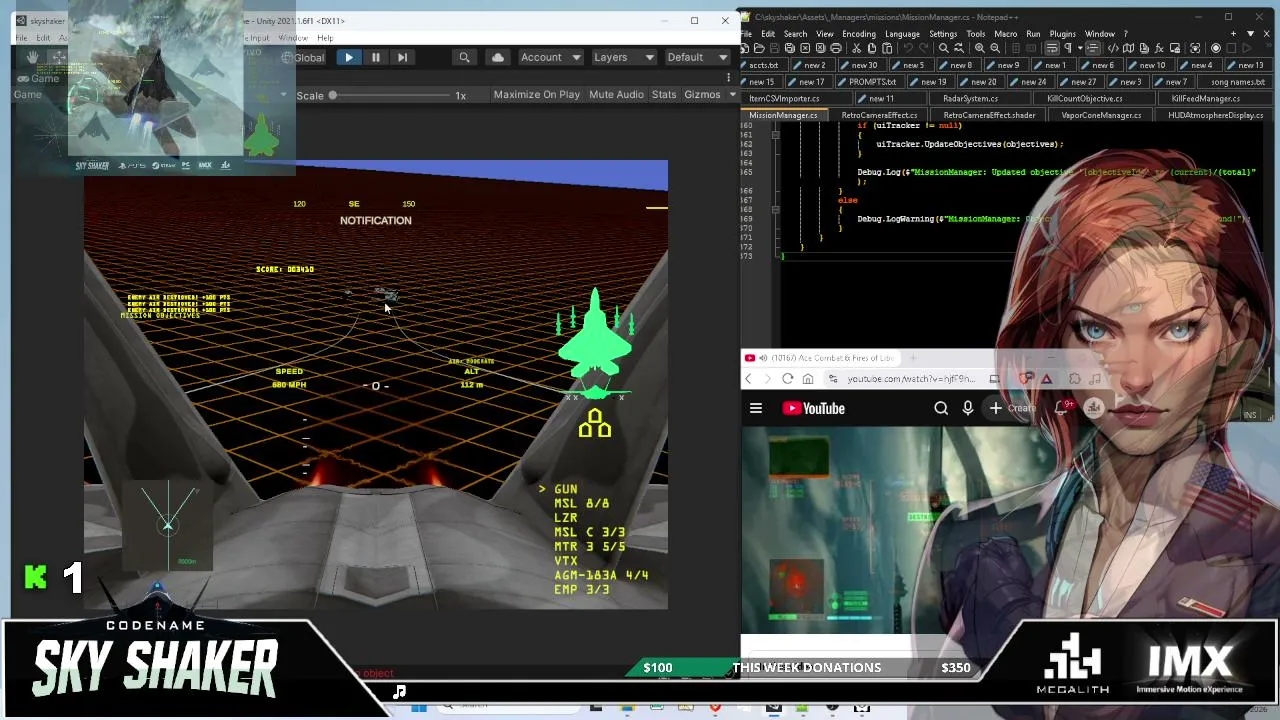The width and height of the screenshot is (1280, 720).
Task: Click the YouTube search icon
Action: point(941,408)
